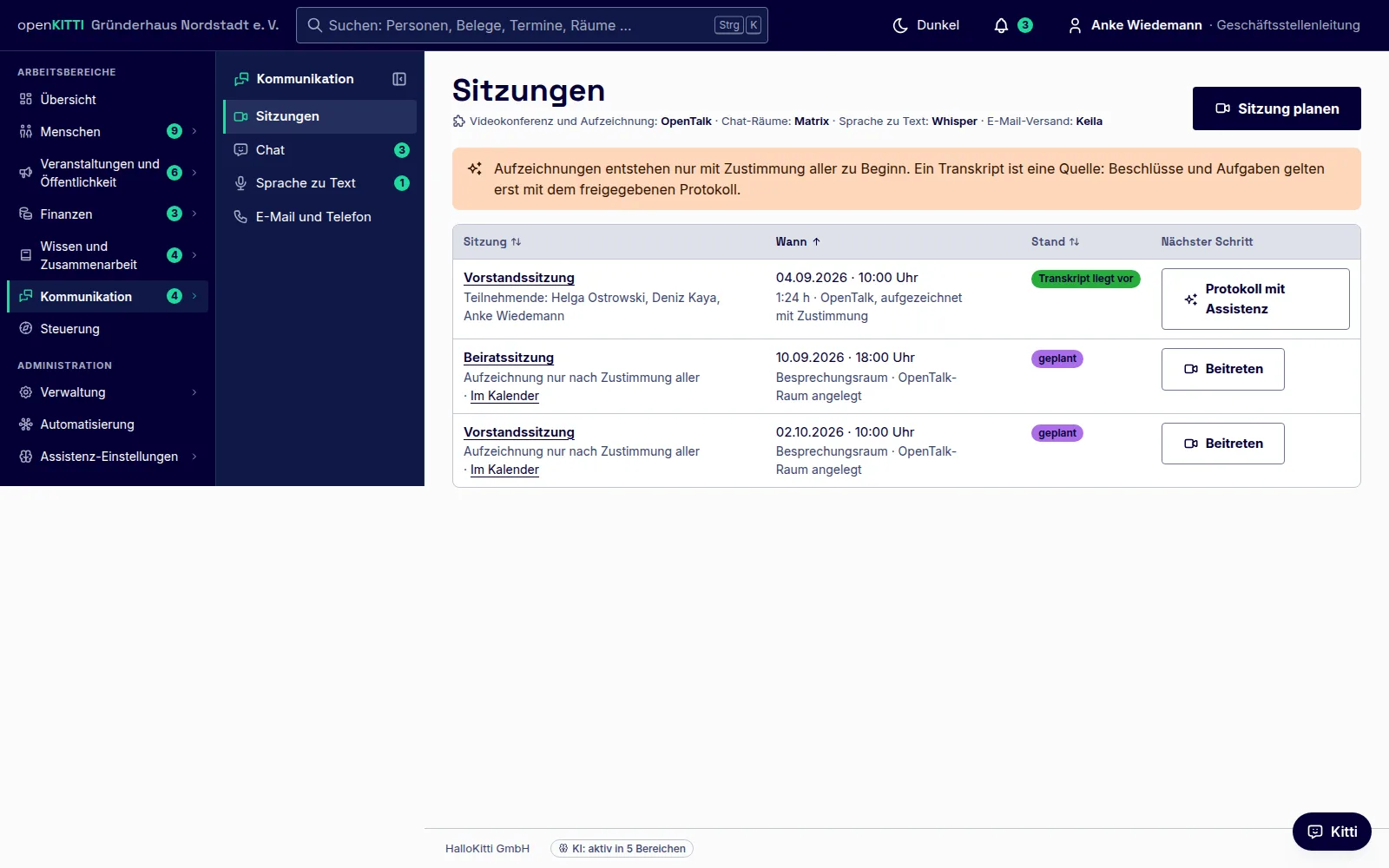Screen dimensions: 1389x868
Task: Expand the Menschen section chevron
Action: click(x=194, y=131)
